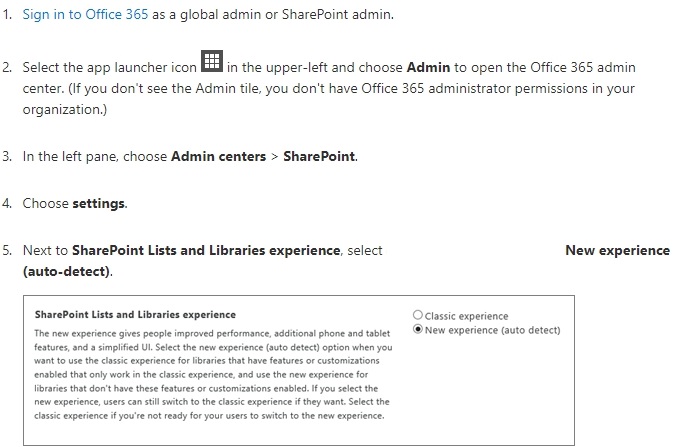
Task: Click the step 3 list number
Action: pyautogui.click(x=8, y=157)
